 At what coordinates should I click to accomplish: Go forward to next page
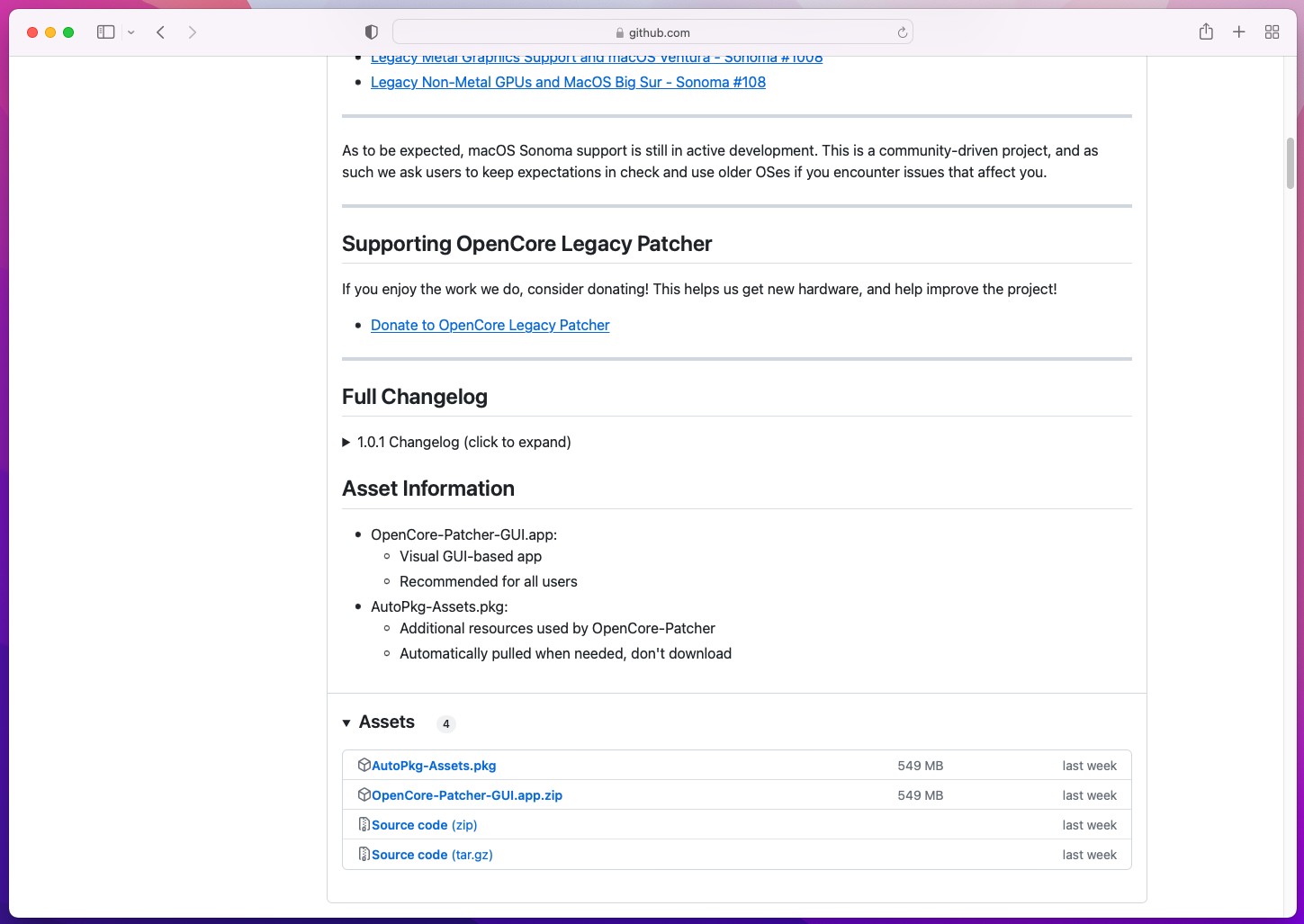point(192,32)
